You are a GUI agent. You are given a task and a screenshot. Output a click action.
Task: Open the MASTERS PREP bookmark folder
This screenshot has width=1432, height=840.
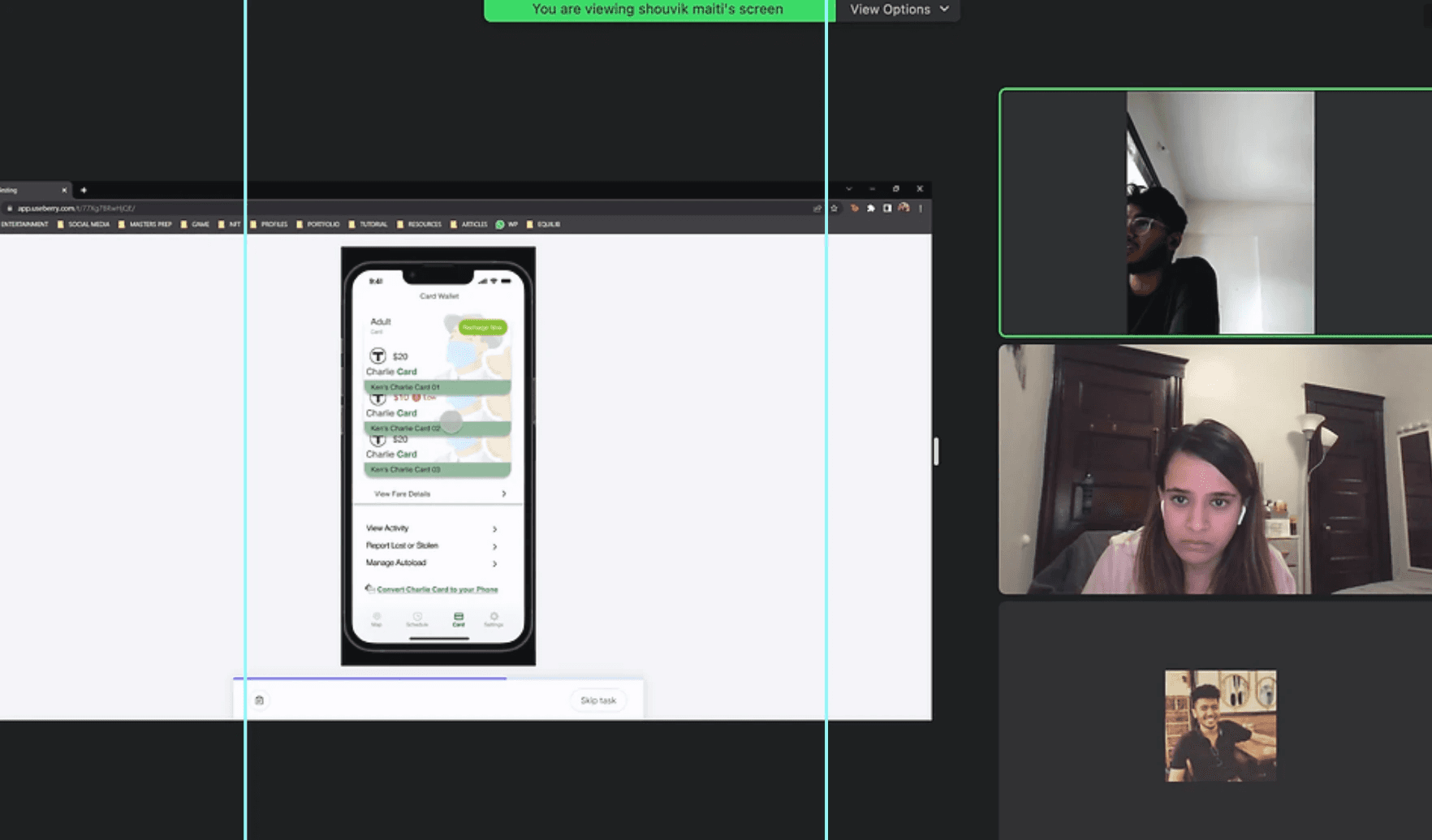click(x=145, y=224)
